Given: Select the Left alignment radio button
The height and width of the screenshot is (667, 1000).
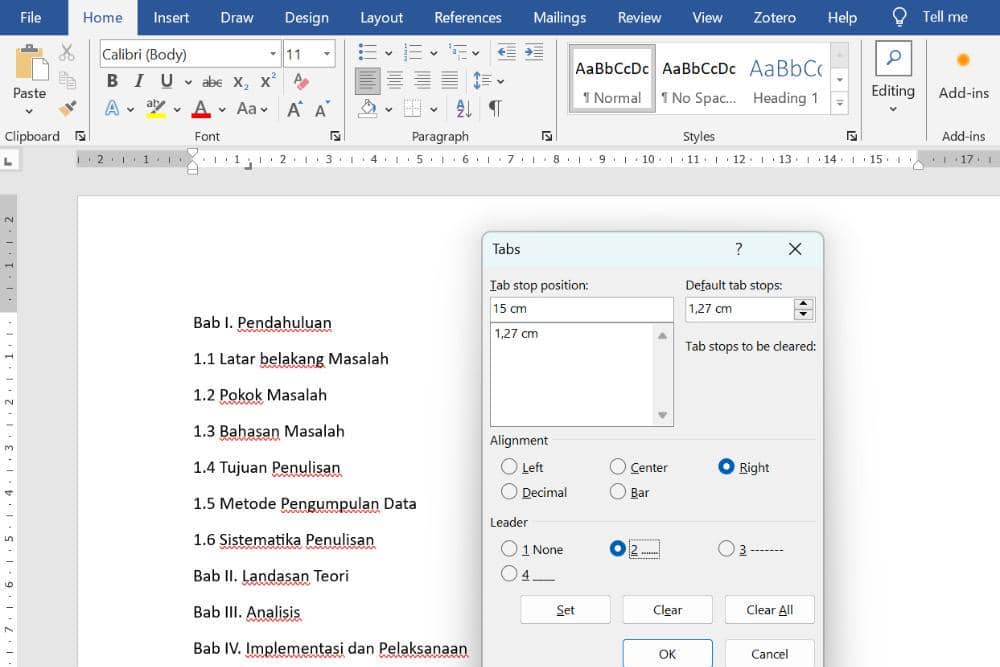Looking at the screenshot, I should click(510, 467).
